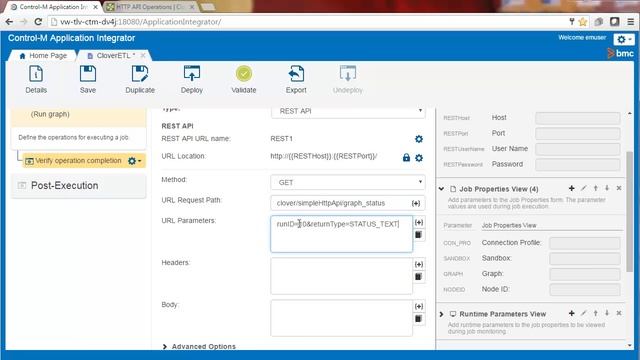
Task: Move Job Properties parameter down
Action: [607, 188]
